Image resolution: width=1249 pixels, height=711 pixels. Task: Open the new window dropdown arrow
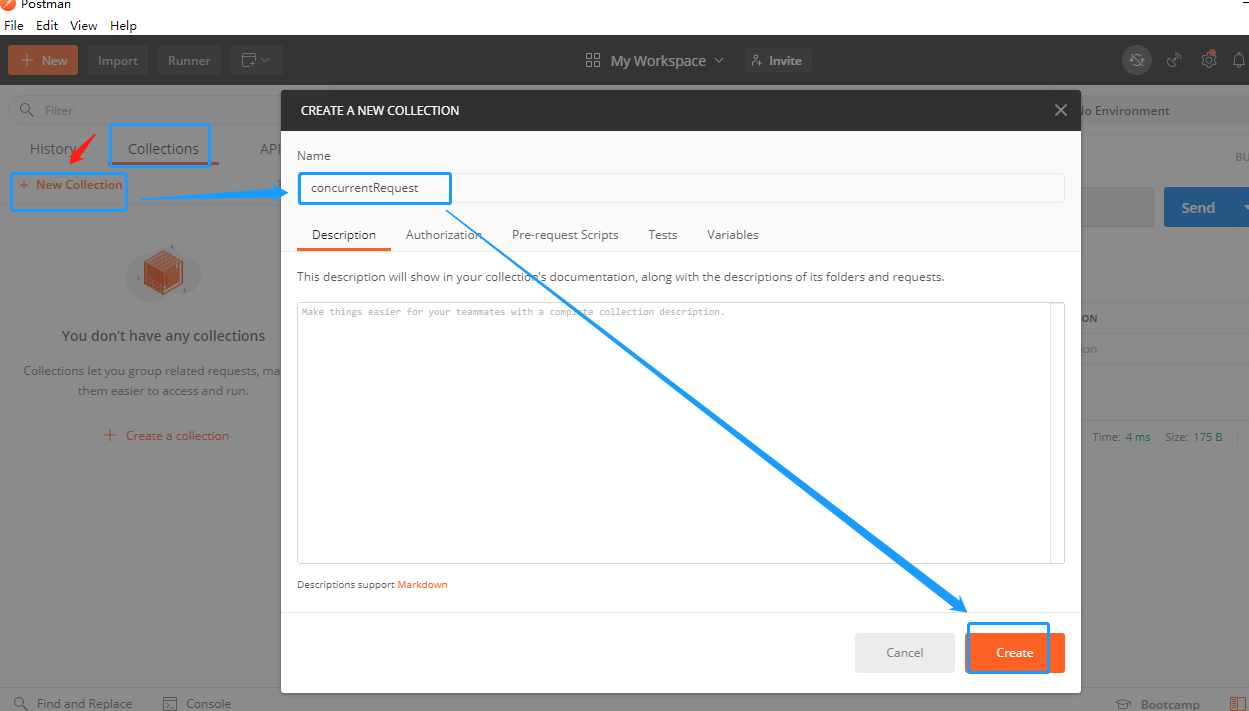266,61
